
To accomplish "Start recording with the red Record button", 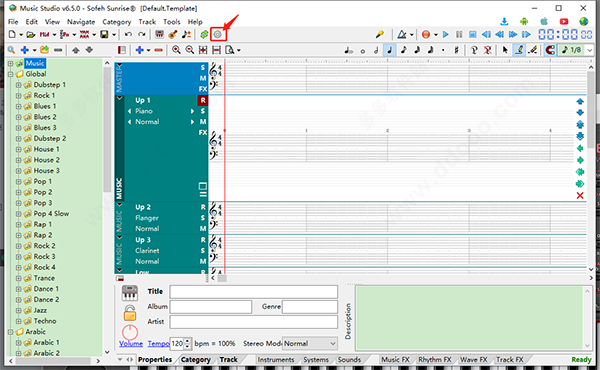I will tap(426, 34).
